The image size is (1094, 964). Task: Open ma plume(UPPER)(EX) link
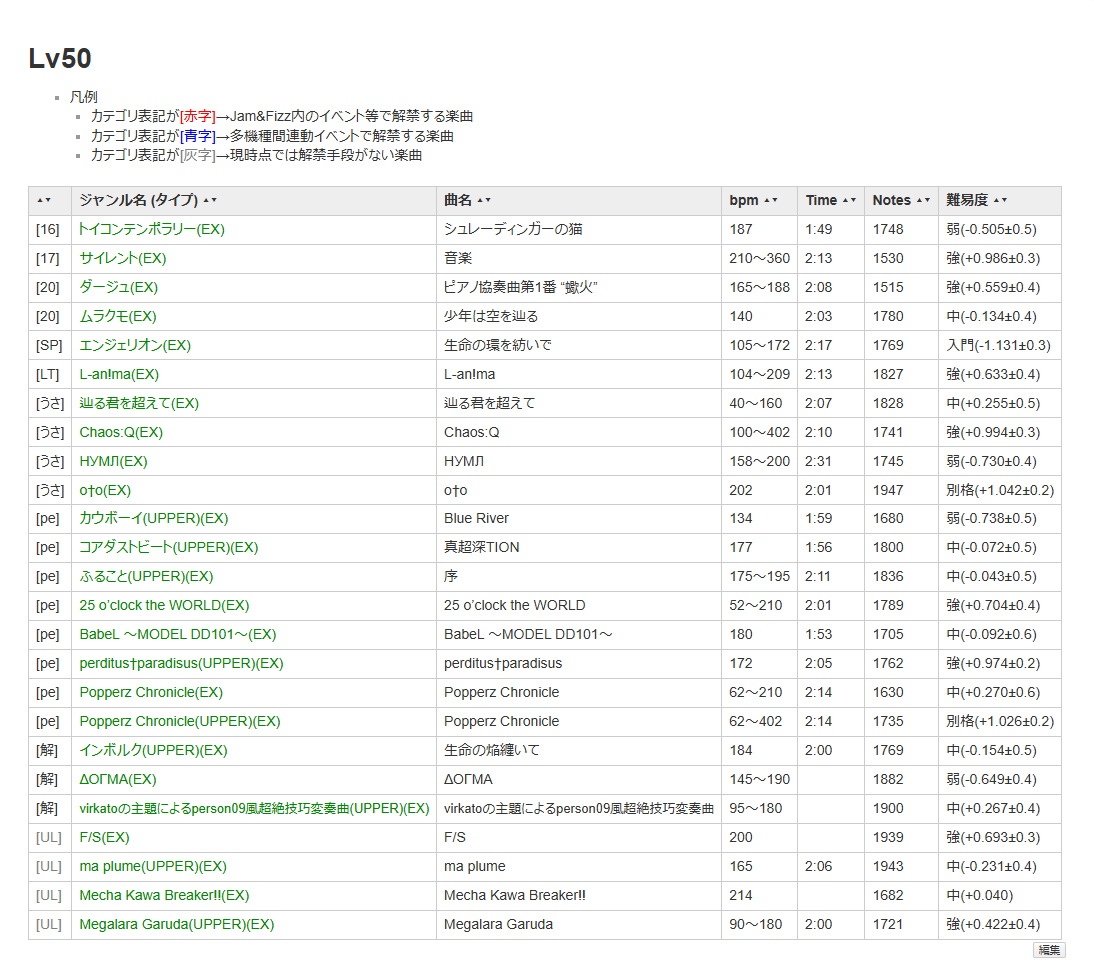pos(153,866)
